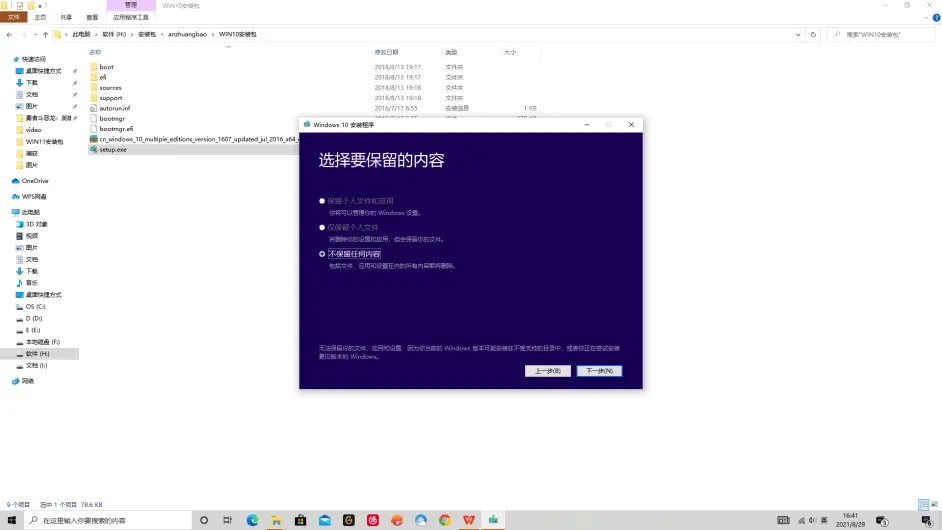Expand the ribbon with the chevron
942x530 pixels.
coord(926,17)
